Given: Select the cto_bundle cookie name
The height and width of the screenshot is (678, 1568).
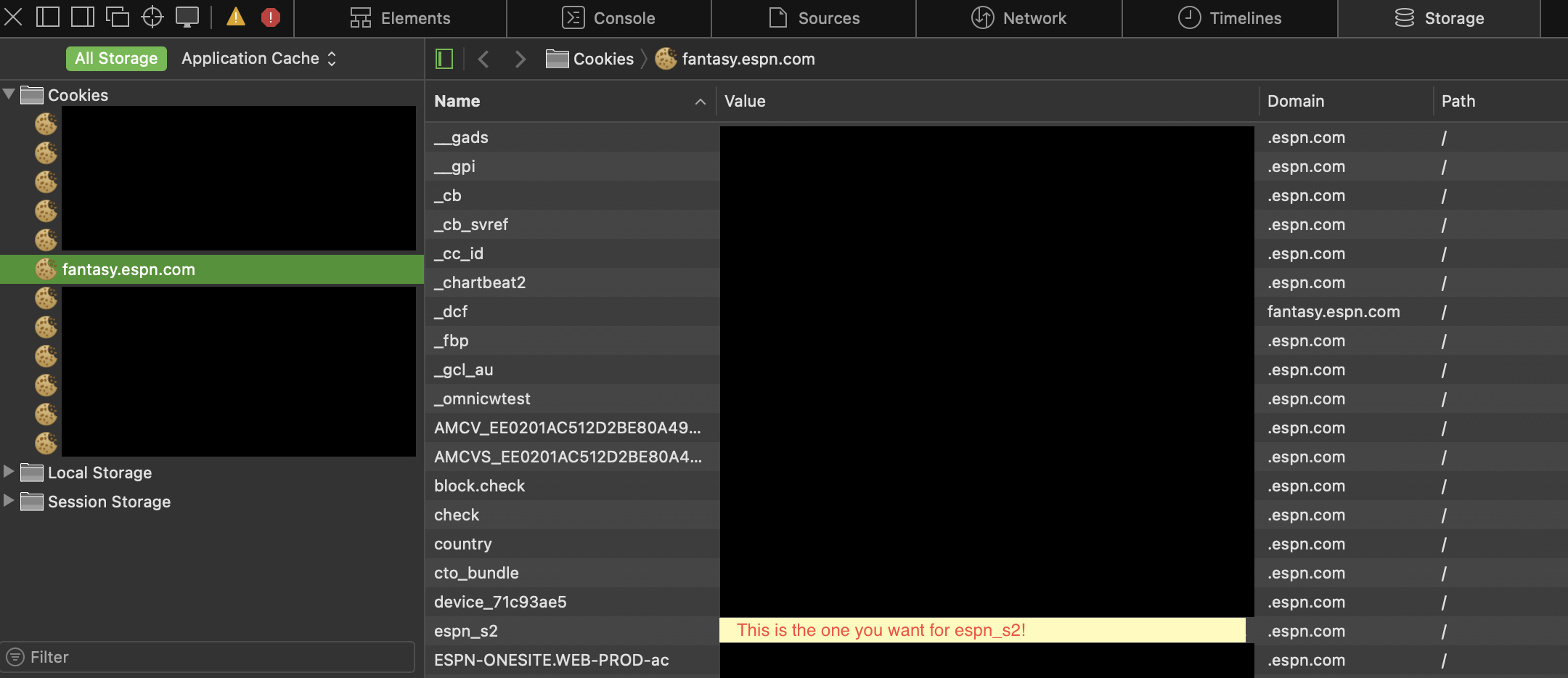Looking at the screenshot, I should point(476,573).
